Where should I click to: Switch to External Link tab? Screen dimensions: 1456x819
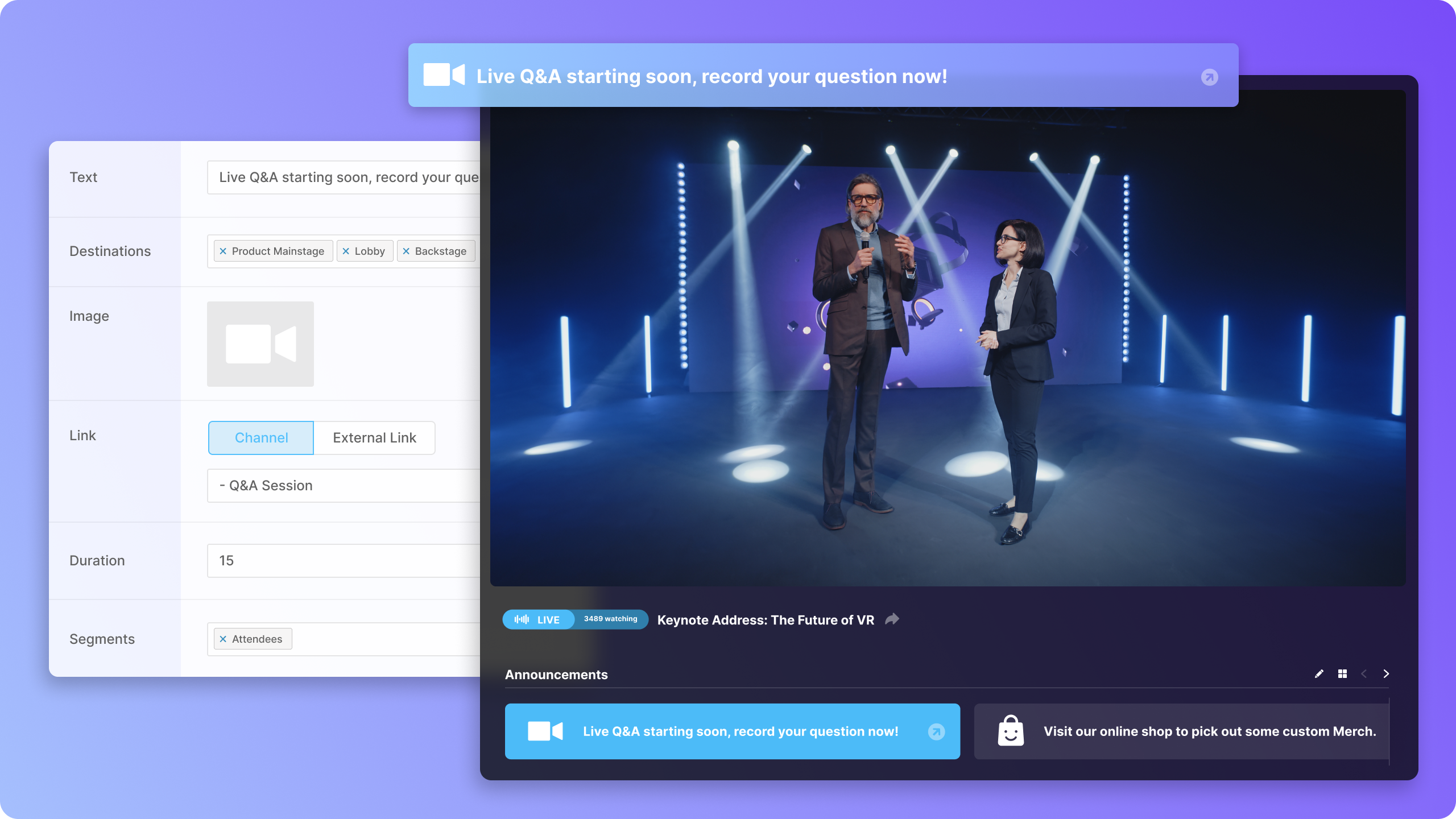click(374, 438)
